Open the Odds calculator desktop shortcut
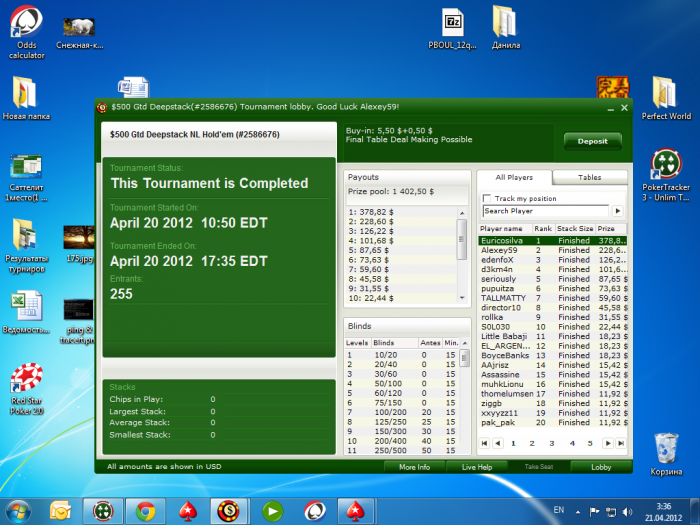700x525 pixels. click(26, 32)
